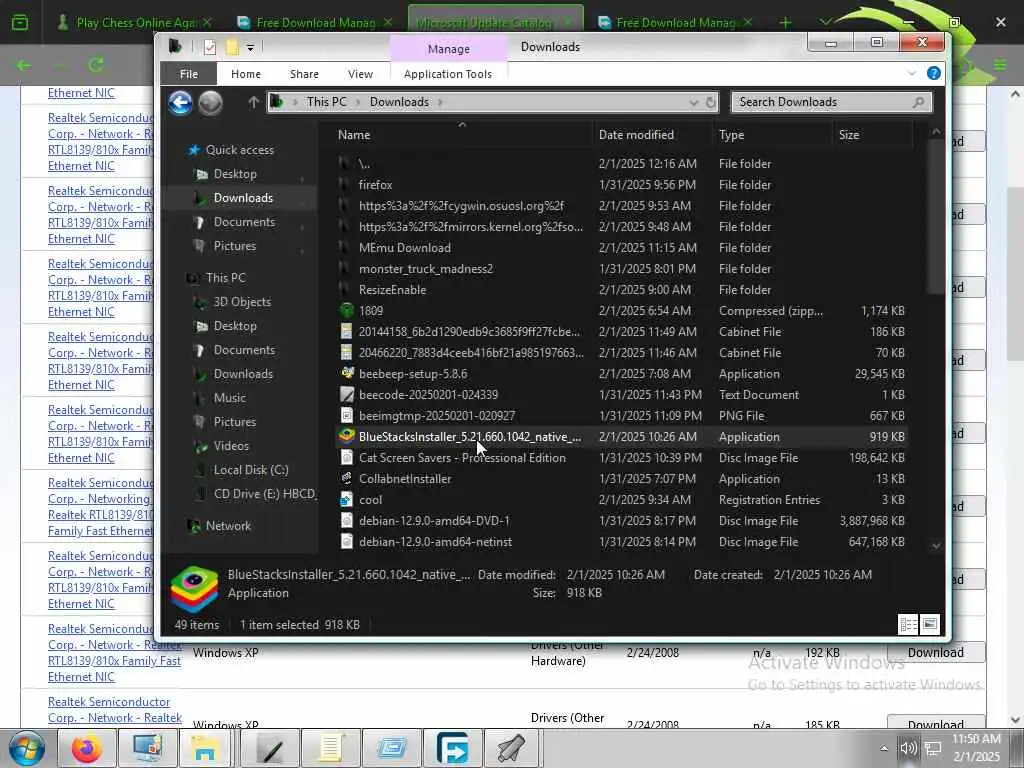1024x768 pixels.
Task: Select Desktop under Quick access
Action: click(x=235, y=174)
